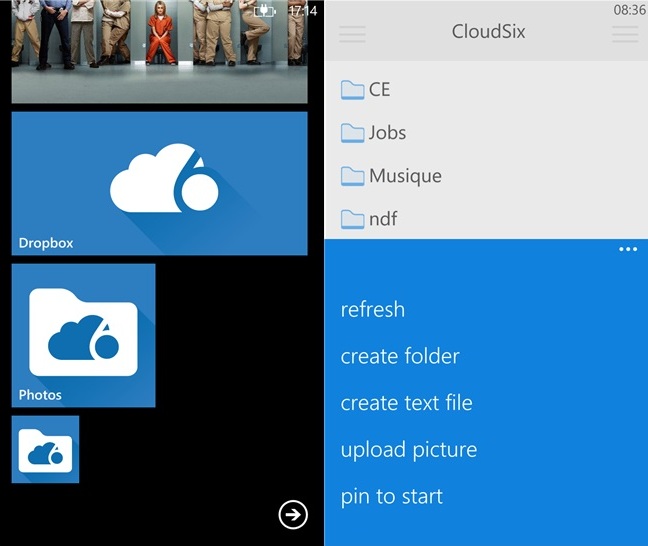Open the CE folder name
The height and width of the screenshot is (546, 648).
(379, 90)
